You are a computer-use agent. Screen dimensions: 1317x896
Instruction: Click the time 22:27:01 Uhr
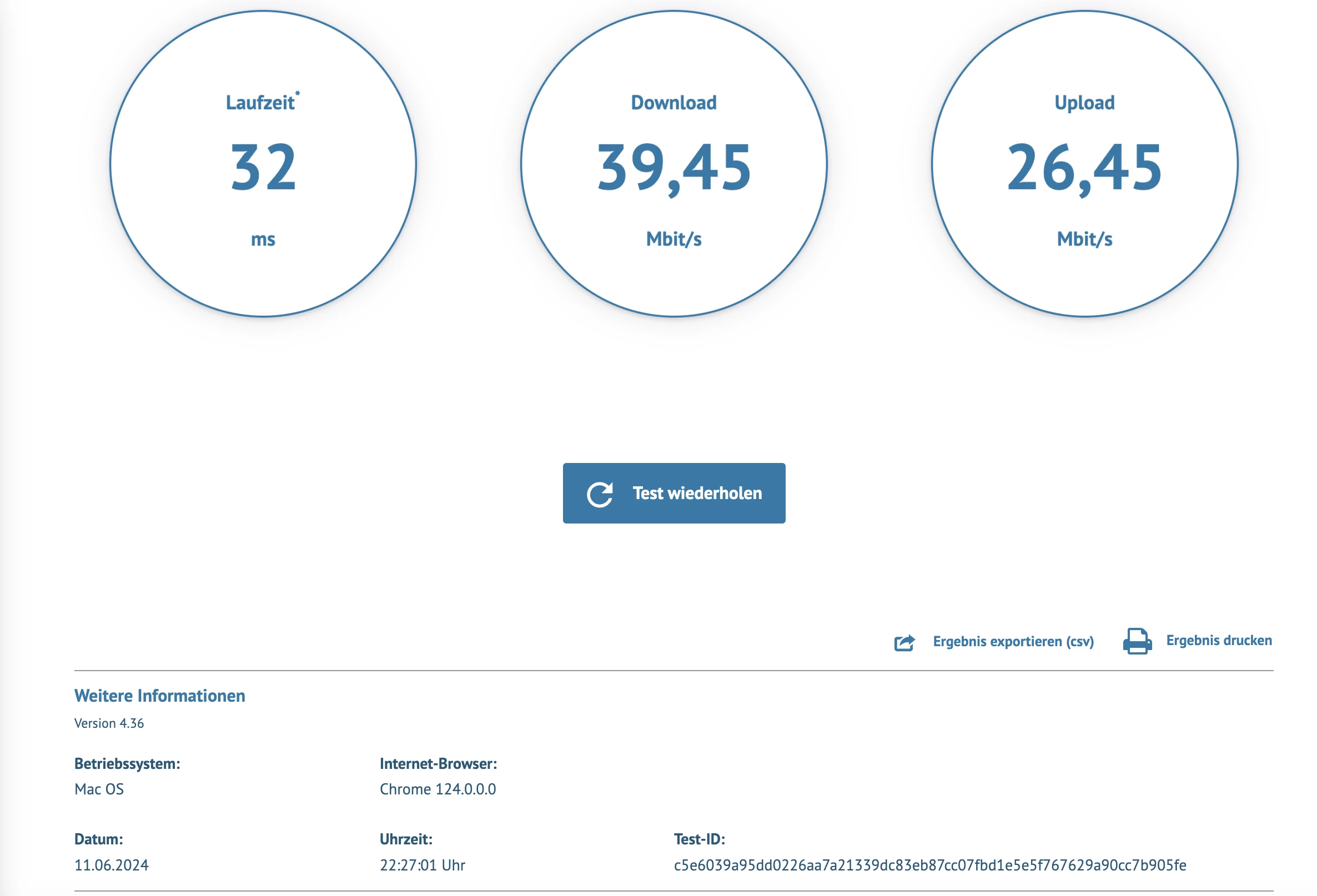(422, 865)
